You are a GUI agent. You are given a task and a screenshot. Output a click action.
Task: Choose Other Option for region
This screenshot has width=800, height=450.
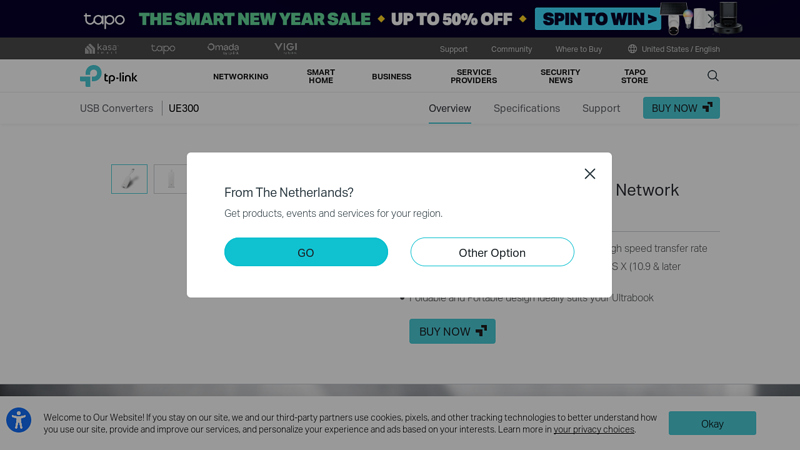click(x=492, y=252)
